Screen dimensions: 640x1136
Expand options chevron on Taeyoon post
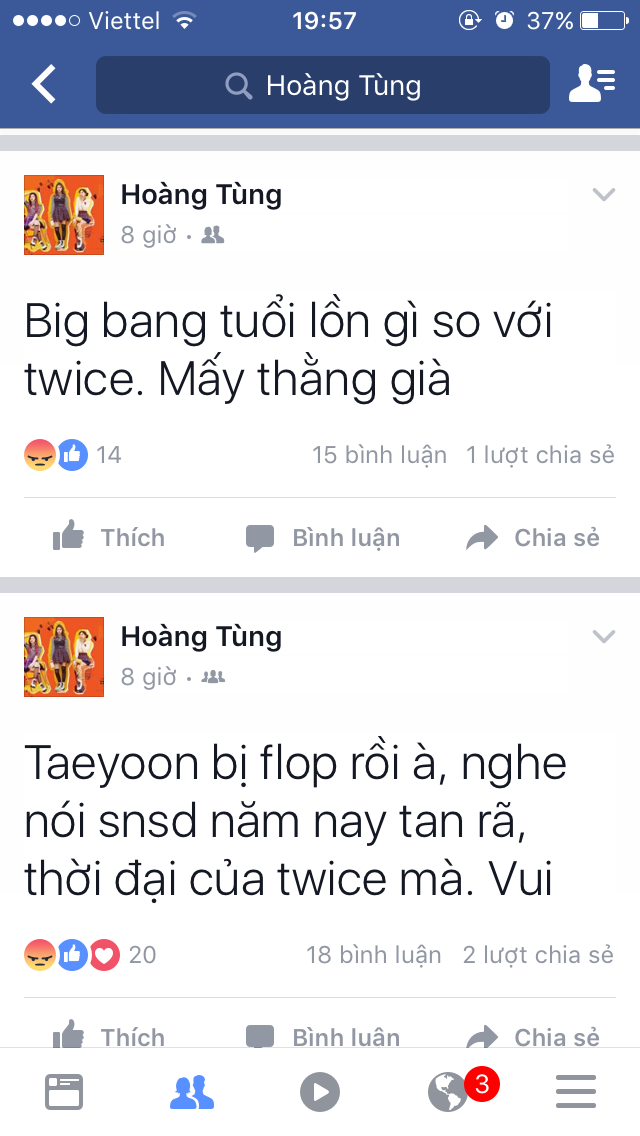pyautogui.click(x=603, y=636)
